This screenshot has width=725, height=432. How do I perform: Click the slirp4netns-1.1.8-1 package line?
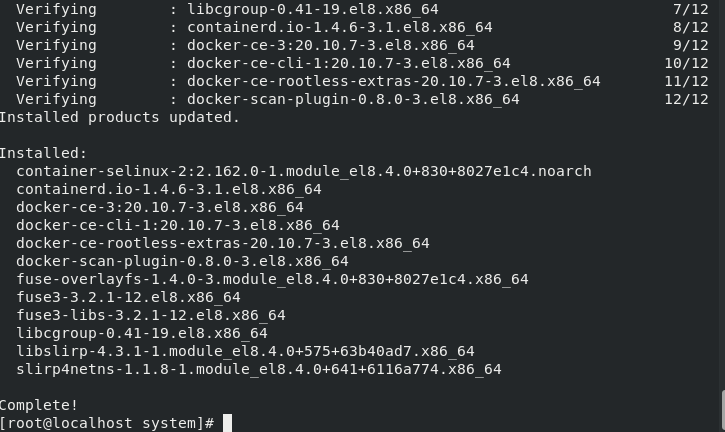click(x=259, y=369)
